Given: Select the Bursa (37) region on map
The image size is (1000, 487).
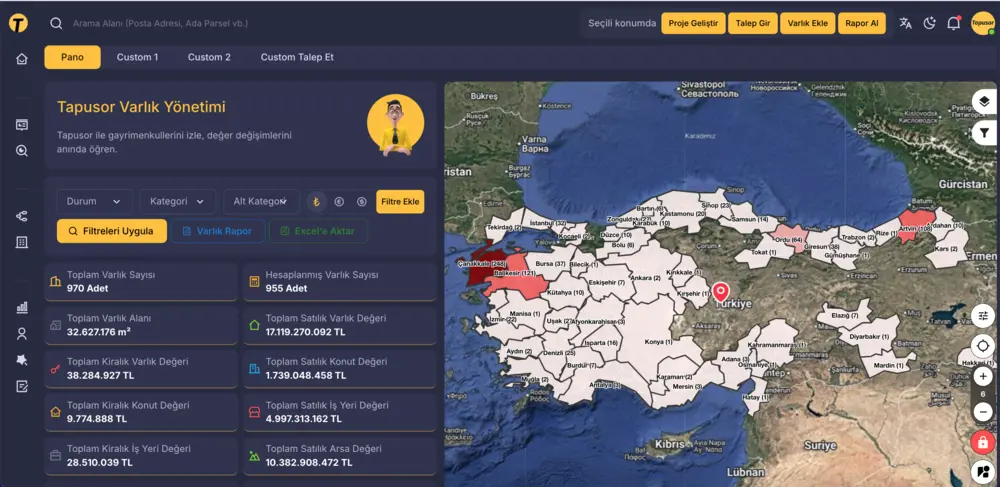Looking at the screenshot, I should click(551, 263).
